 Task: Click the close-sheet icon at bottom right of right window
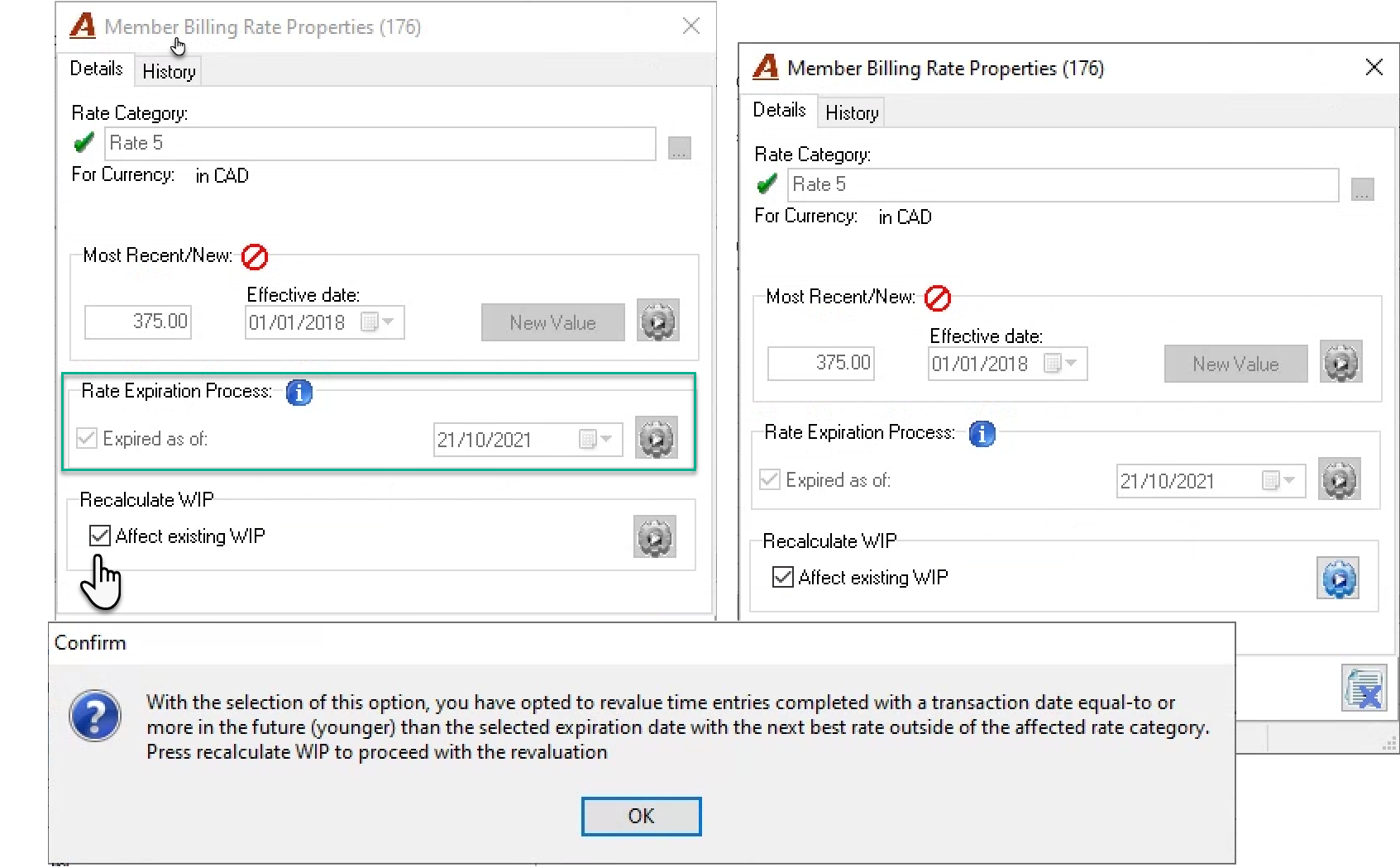[1364, 689]
